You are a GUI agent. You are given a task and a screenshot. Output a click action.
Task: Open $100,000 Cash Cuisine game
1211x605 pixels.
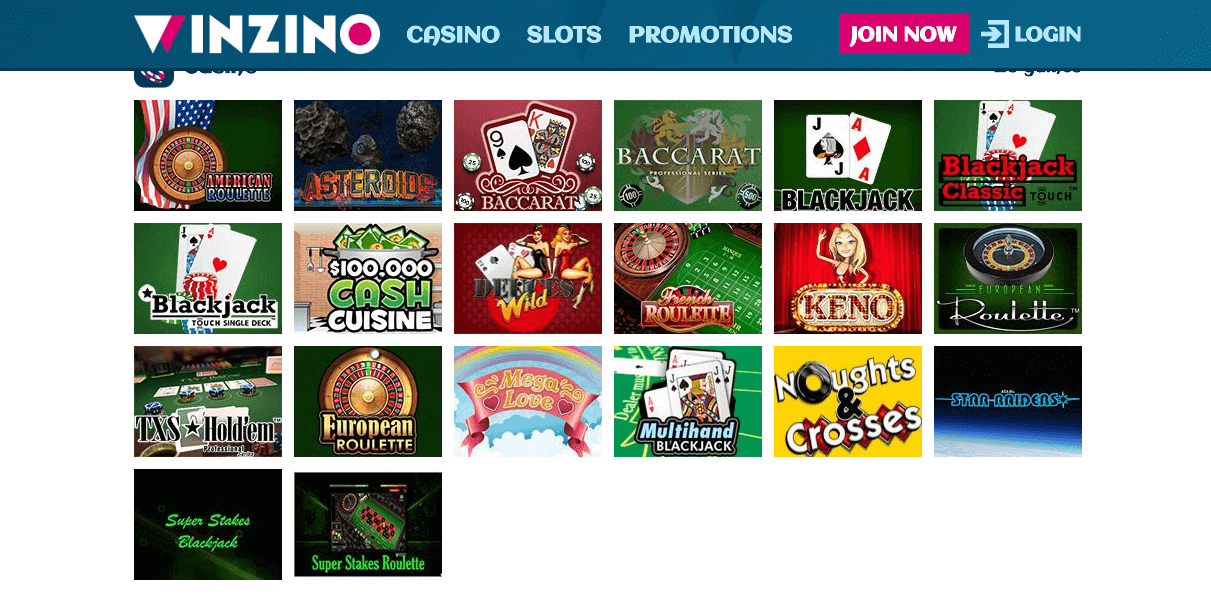click(368, 278)
